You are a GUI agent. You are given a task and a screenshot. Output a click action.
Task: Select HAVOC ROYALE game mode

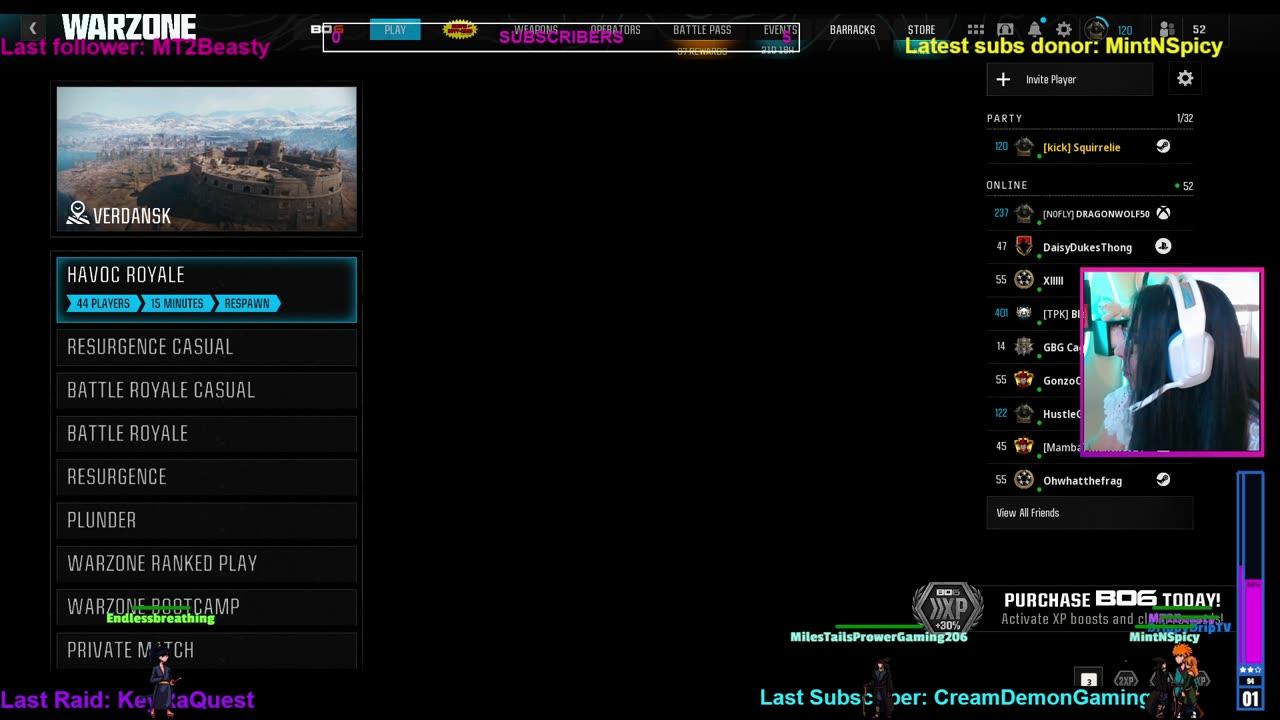point(207,290)
